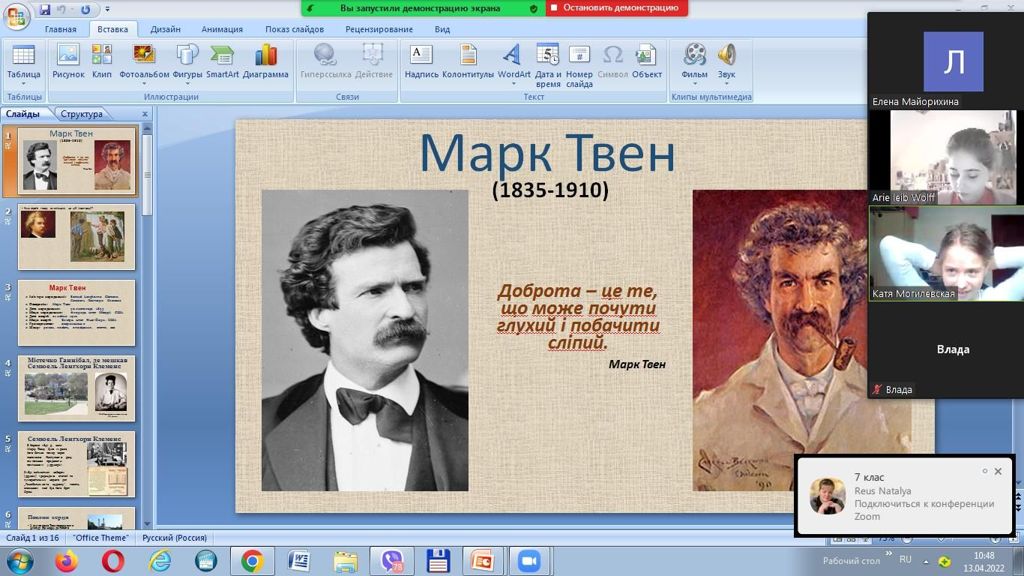Close the slides panel with the x

coord(144,114)
